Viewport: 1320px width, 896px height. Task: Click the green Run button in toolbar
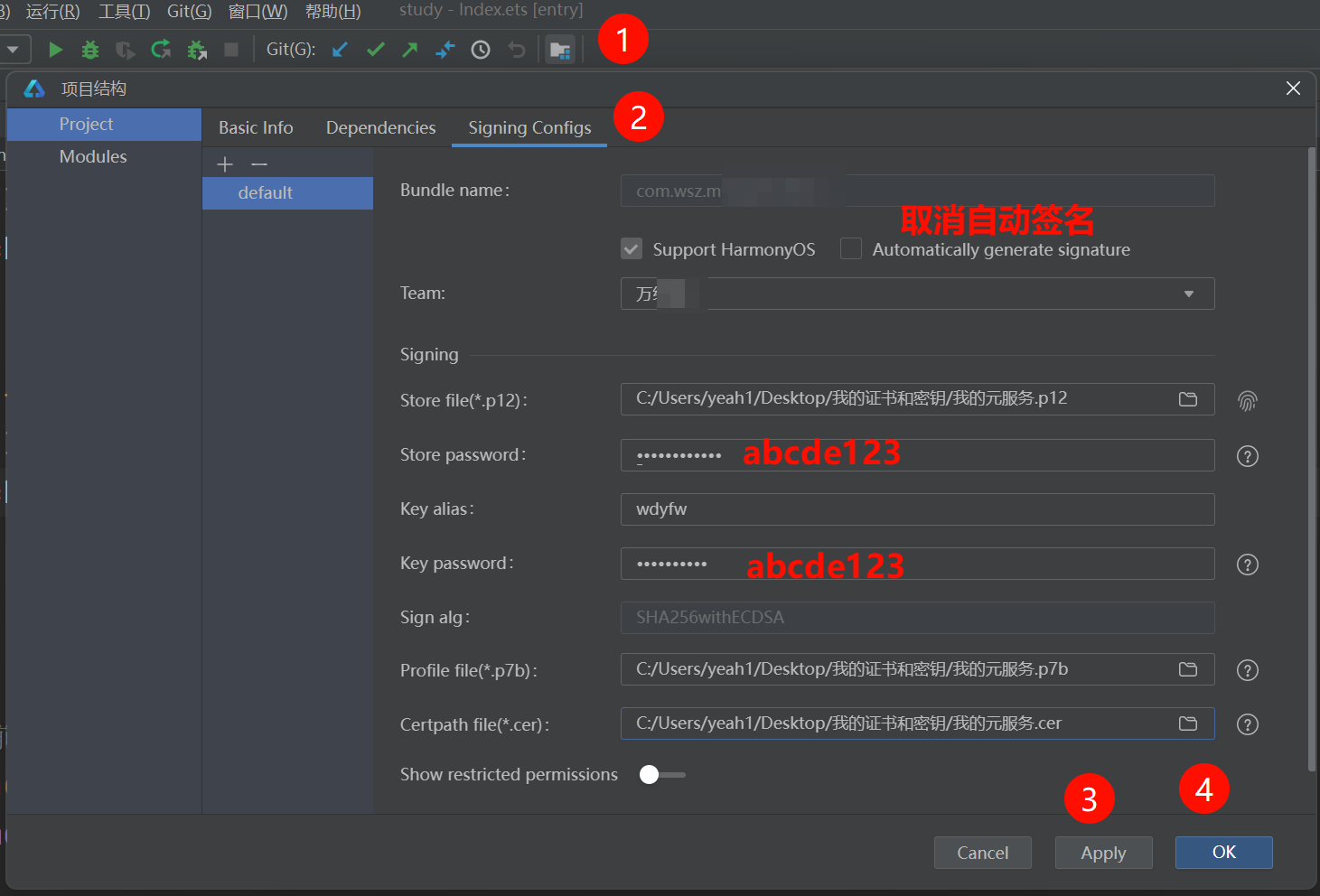tap(55, 50)
